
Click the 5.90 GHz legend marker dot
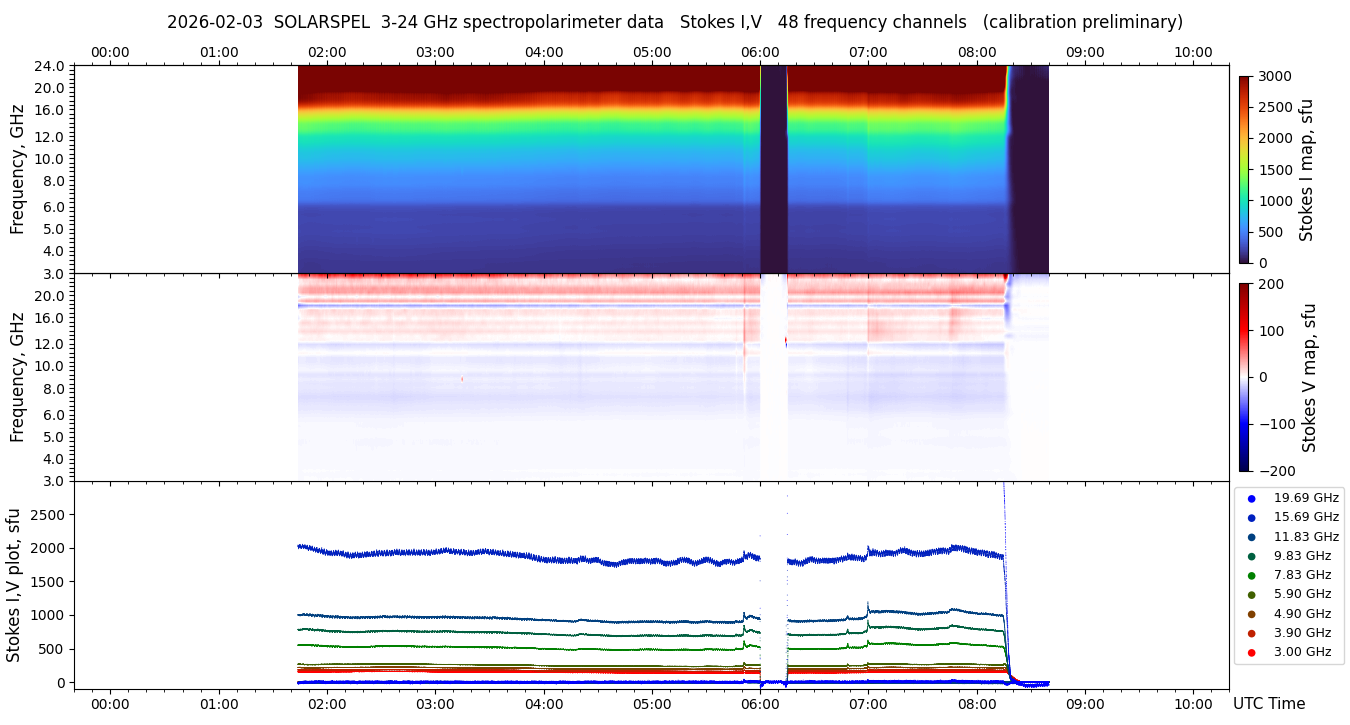(1251, 595)
